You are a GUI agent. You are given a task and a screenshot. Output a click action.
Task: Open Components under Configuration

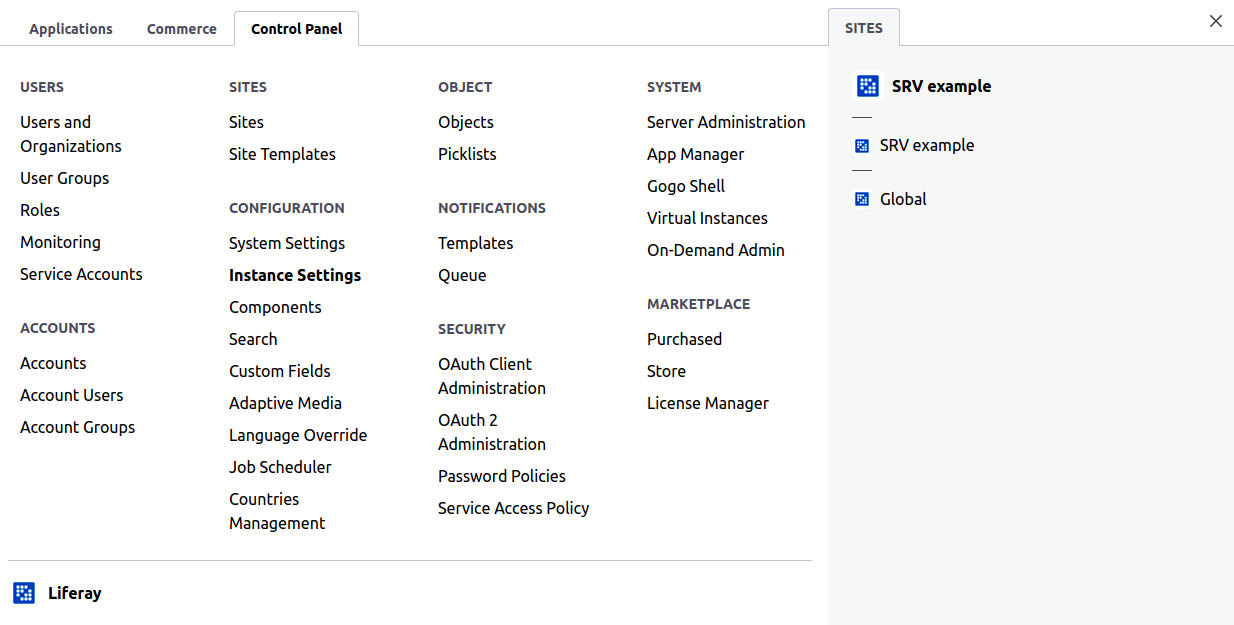point(275,307)
